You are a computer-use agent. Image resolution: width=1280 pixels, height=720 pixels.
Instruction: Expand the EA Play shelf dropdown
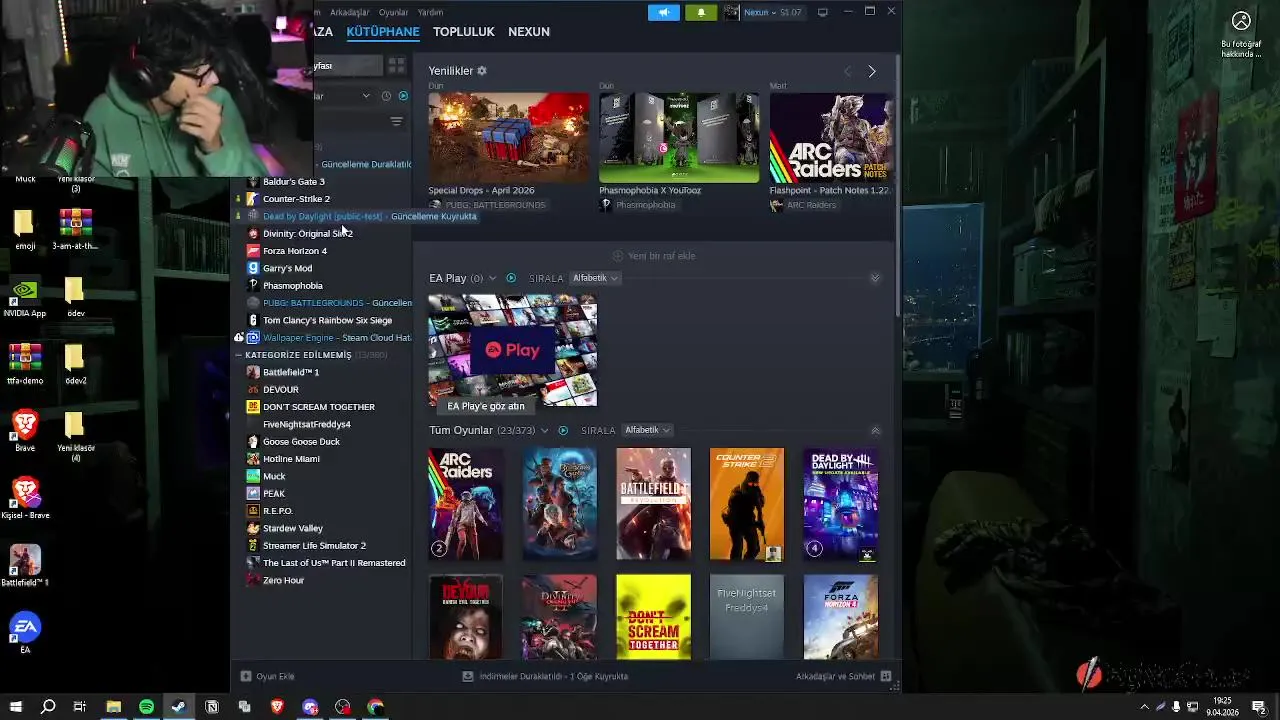(492, 278)
